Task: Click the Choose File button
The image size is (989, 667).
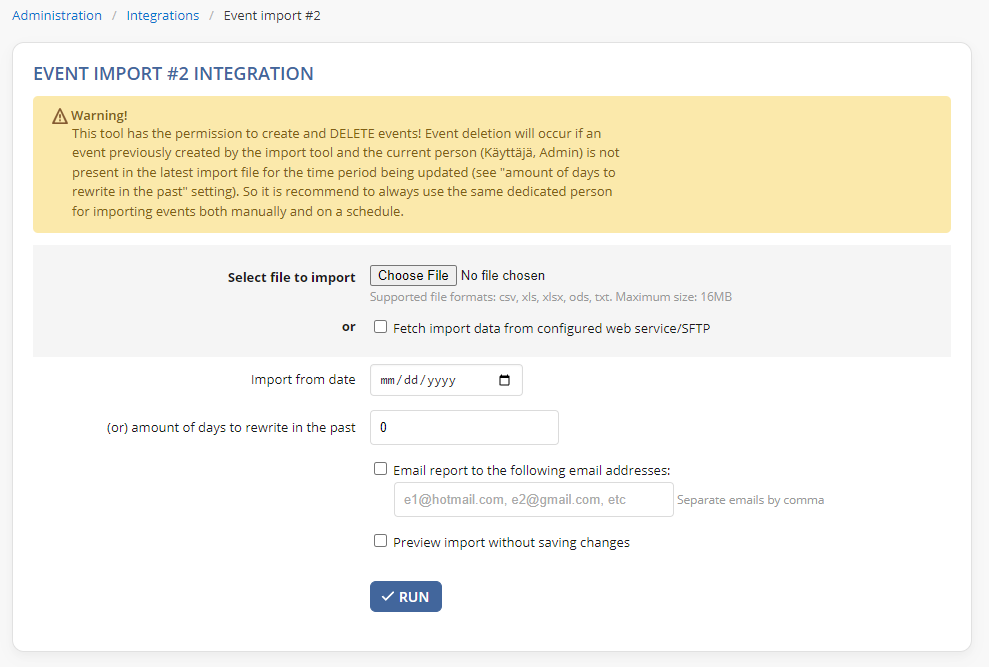Action: [x=413, y=275]
